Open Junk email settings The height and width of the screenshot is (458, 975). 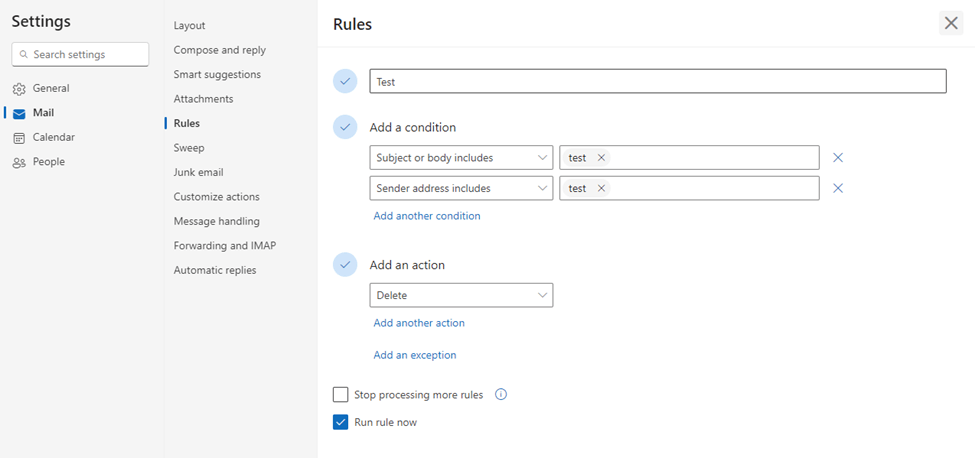pos(198,172)
